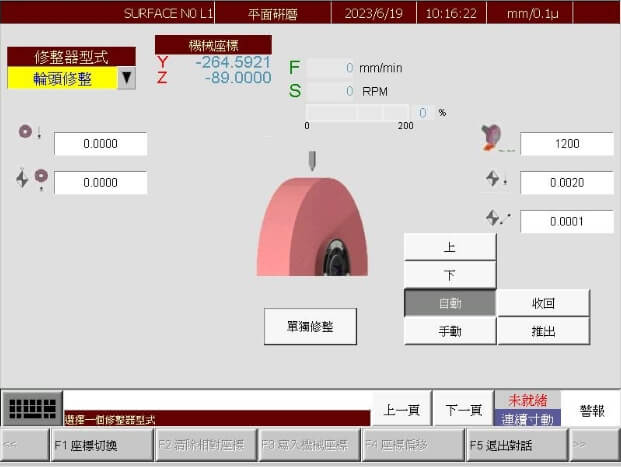The height and width of the screenshot is (467, 621).
Task: Click the wheel down-feed icon beside first 0.0000
Action: pos(30,132)
